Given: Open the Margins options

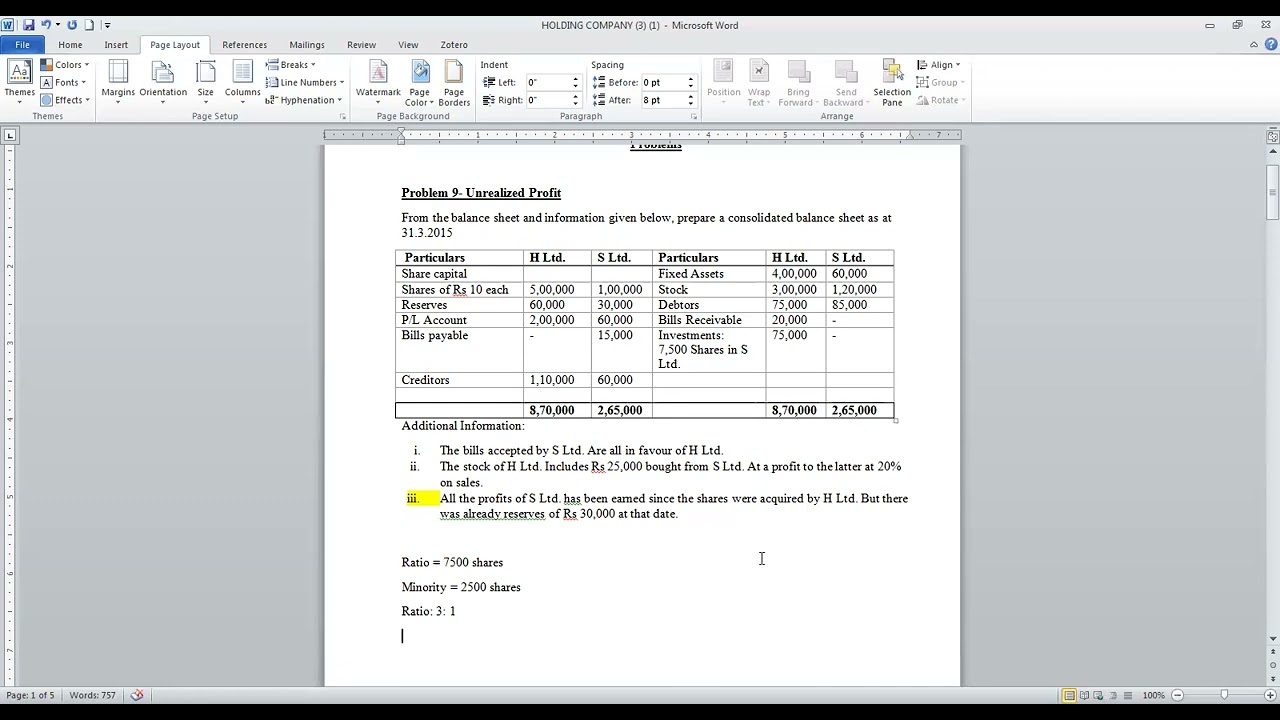Looking at the screenshot, I should (118, 83).
